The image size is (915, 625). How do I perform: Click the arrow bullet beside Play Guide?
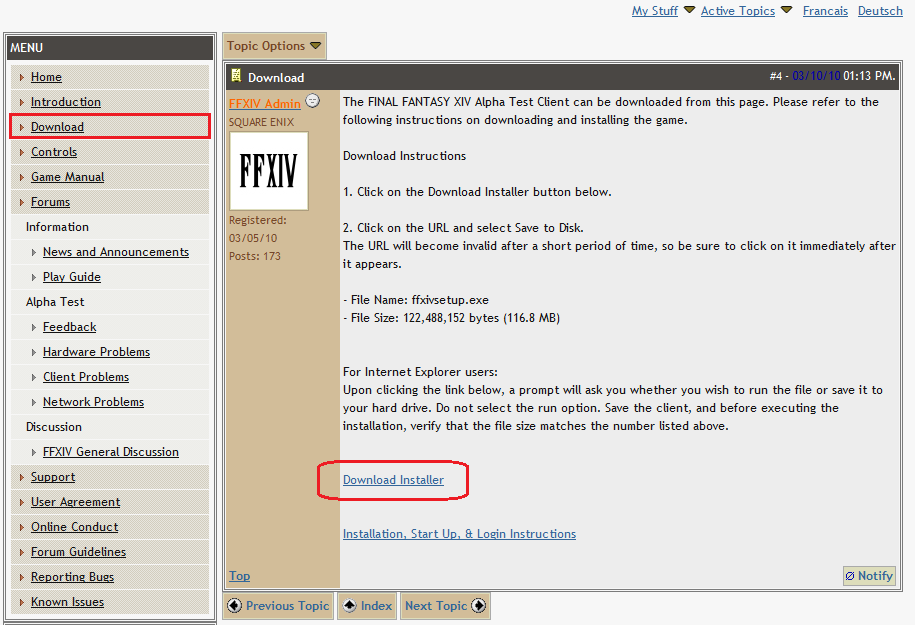34,277
